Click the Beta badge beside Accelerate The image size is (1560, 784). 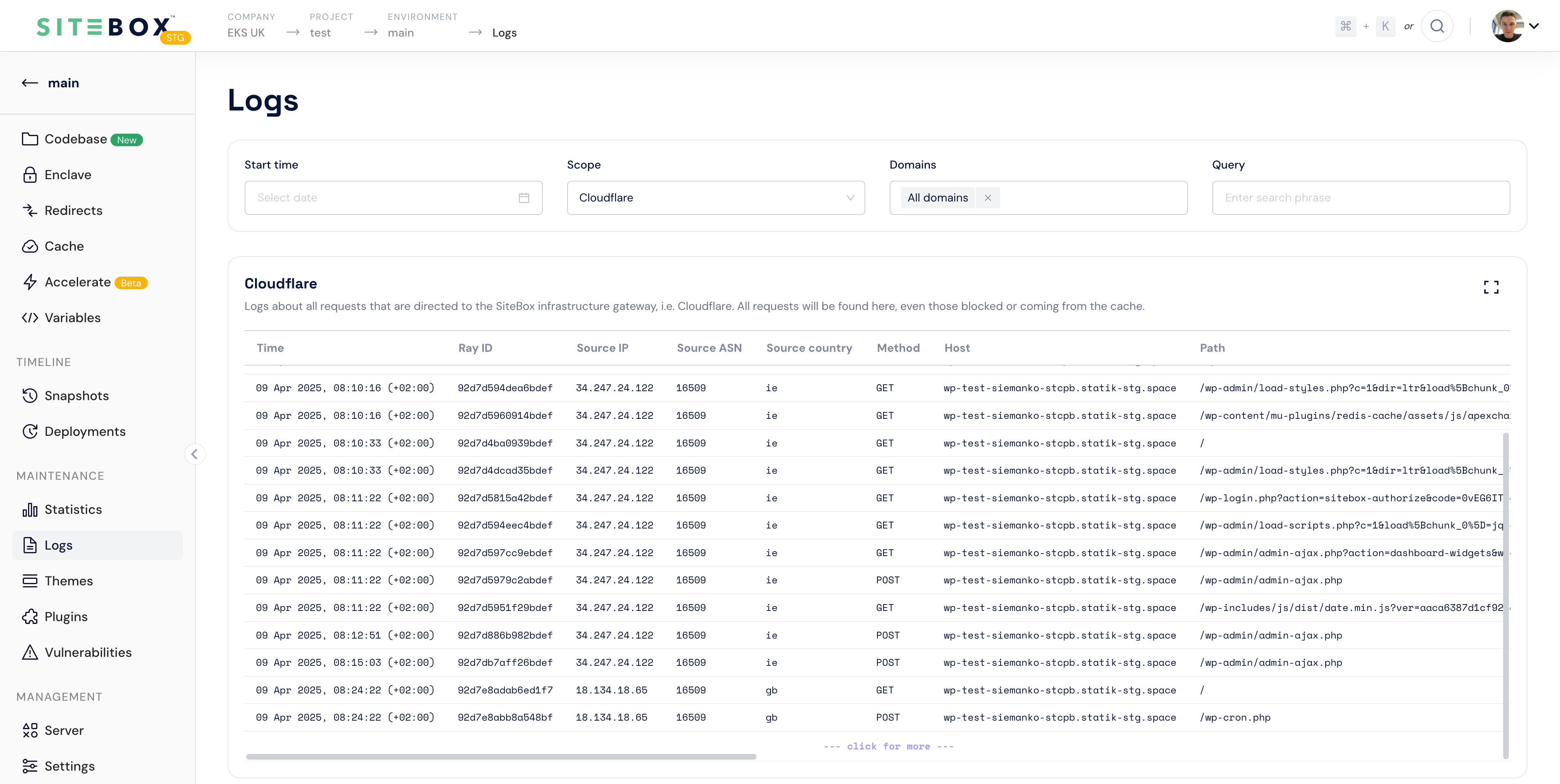(x=131, y=283)
